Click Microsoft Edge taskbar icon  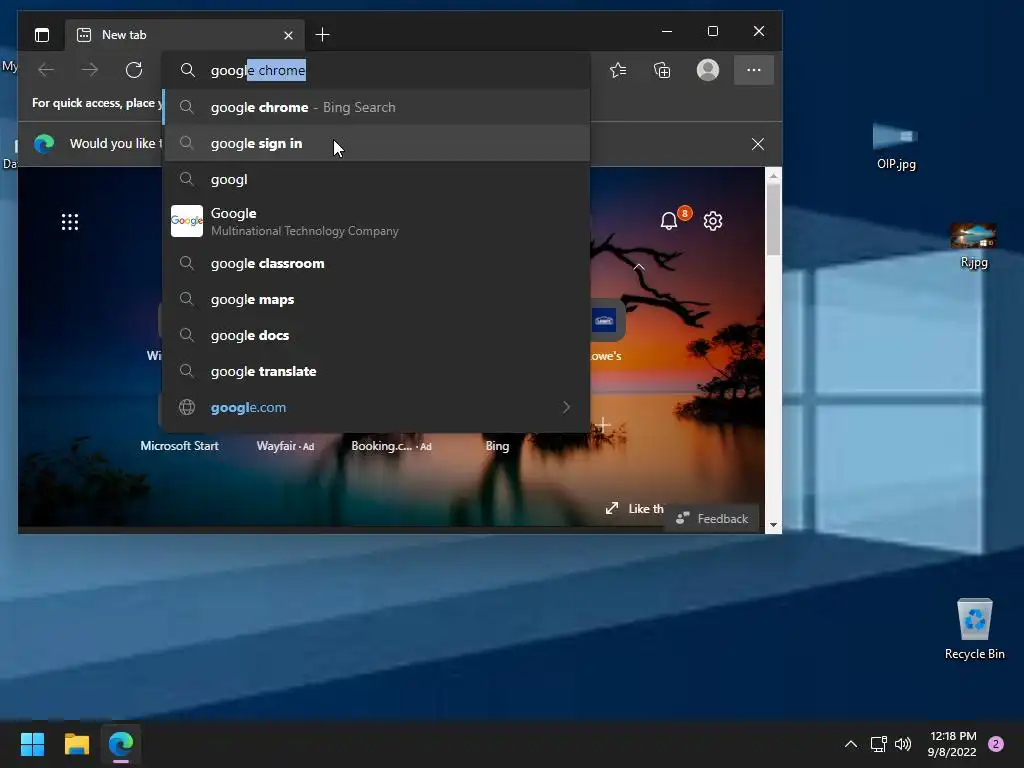click(x=121, y=744)
